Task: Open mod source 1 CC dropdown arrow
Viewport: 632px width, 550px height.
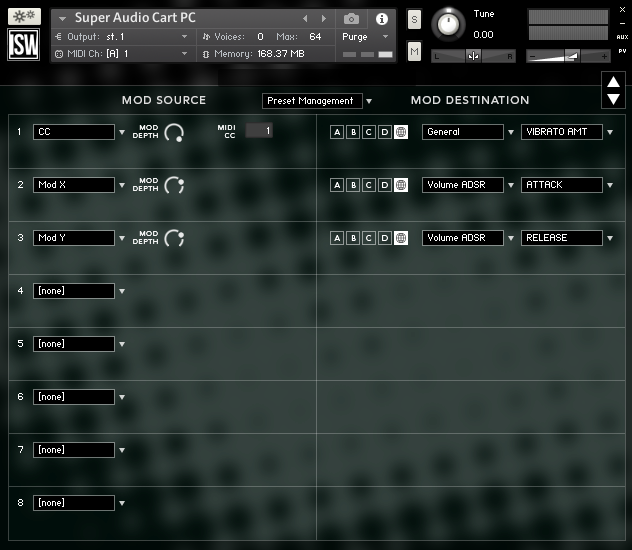Action: (122, 132)
